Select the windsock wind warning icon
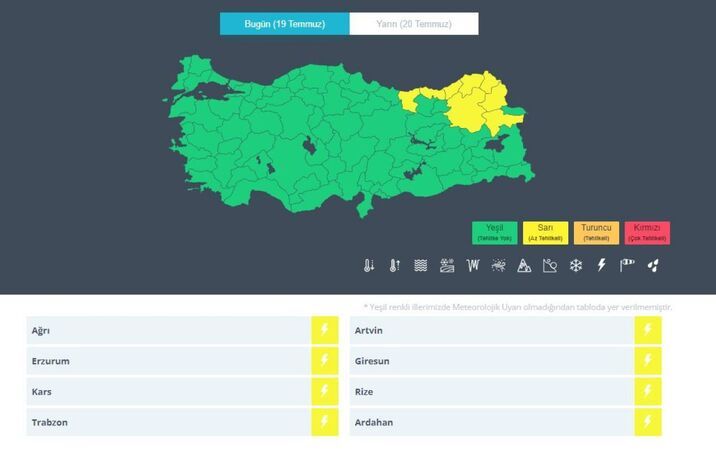The image size is (716, 450). pyautogui.click(x=627, y=265)
